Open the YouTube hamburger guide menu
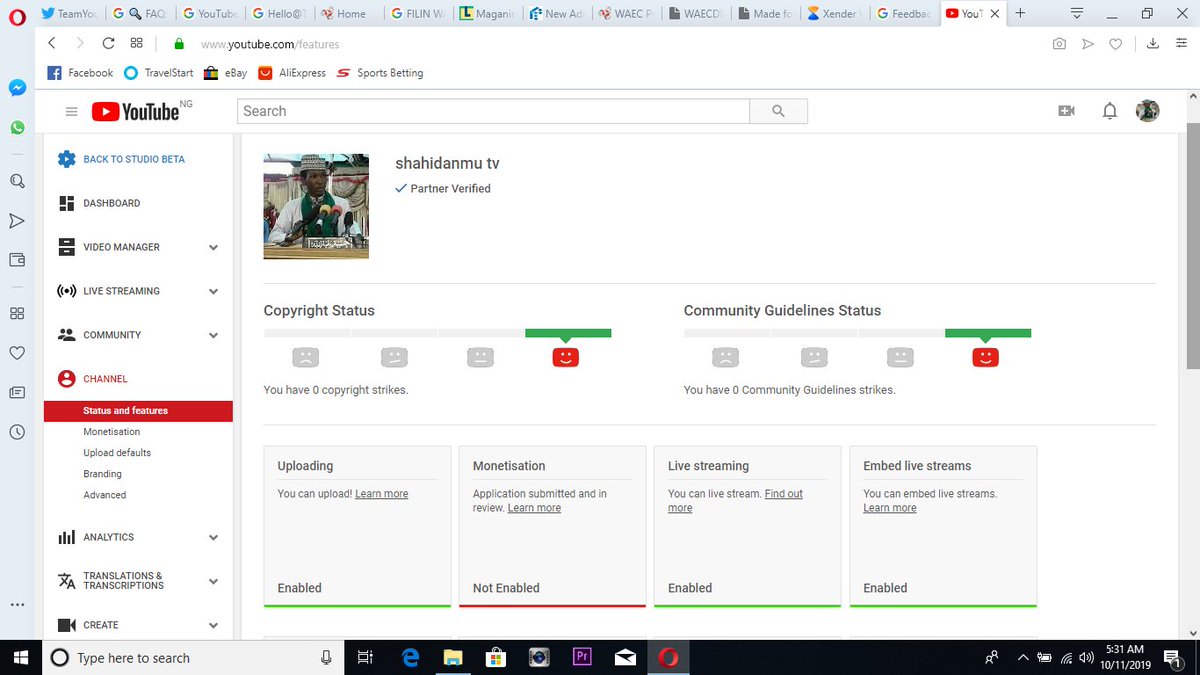The width and height of the screenshot is (1200, 675). point(71,112)
